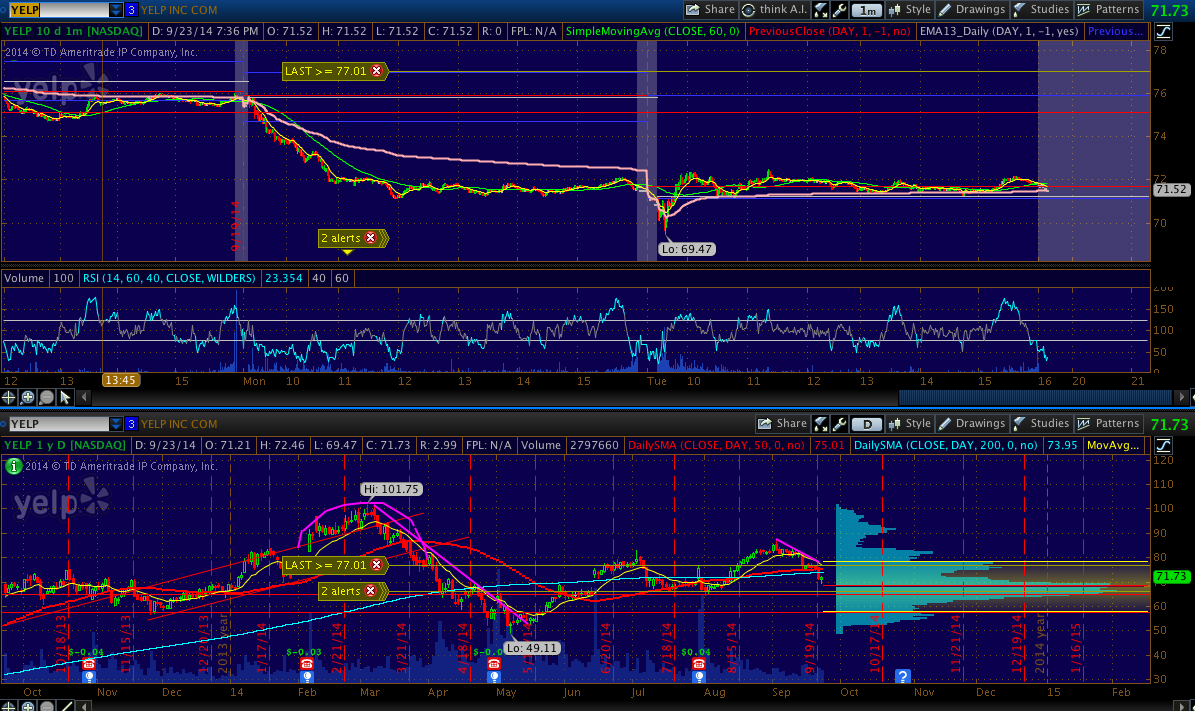The image size is (1195, 711).
Task: Close the 2 alerts tag in top chart
Action: (x=371, y=238)
